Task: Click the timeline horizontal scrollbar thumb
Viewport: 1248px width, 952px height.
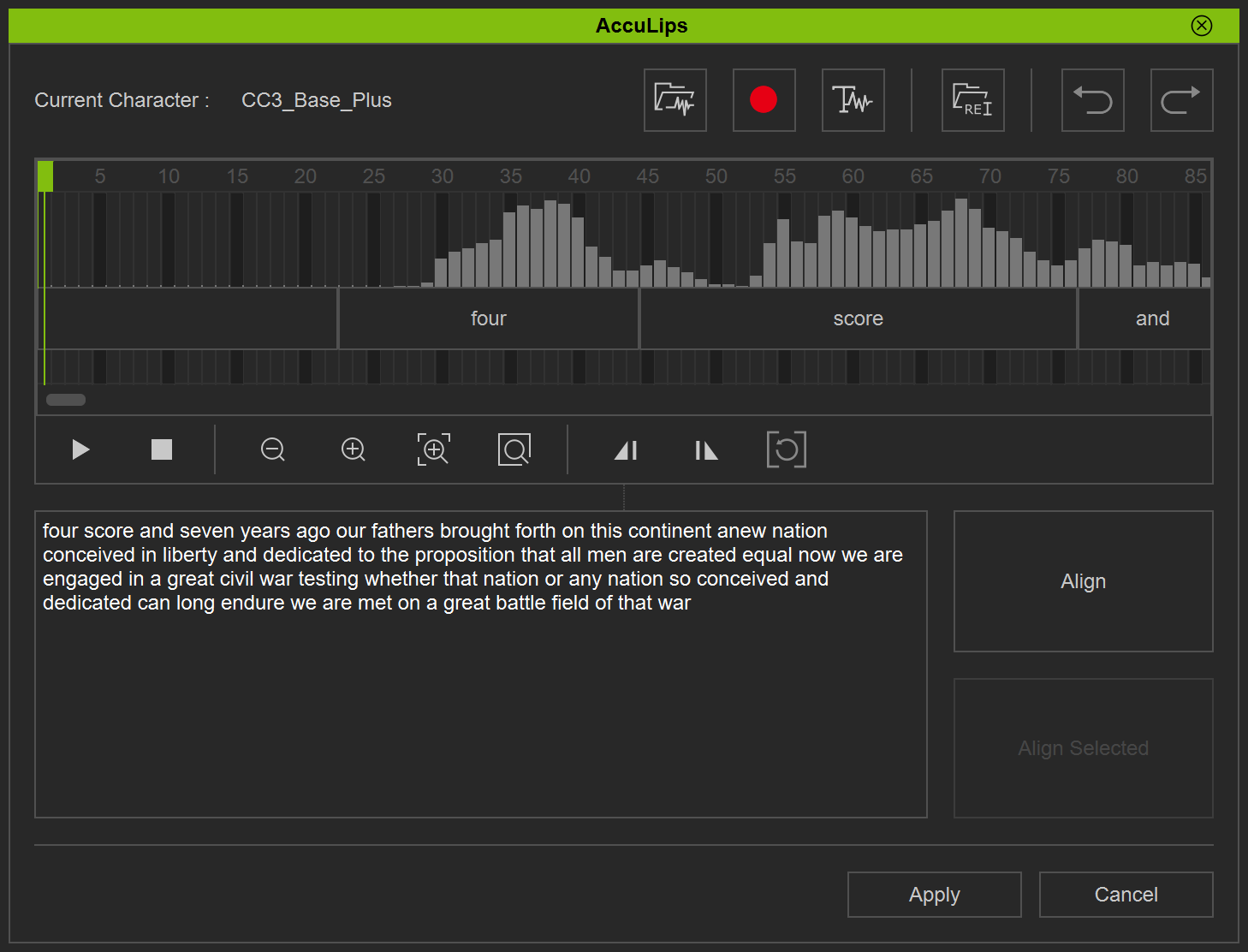Action: coord(66,400)
